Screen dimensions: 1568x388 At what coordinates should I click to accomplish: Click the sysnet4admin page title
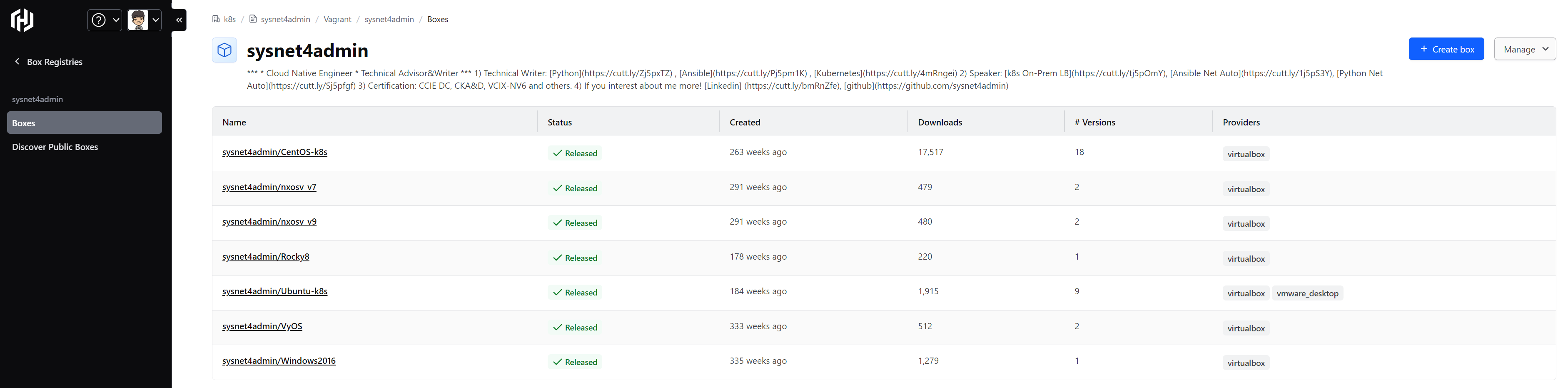pyautogui.click(x=307, y=50)
